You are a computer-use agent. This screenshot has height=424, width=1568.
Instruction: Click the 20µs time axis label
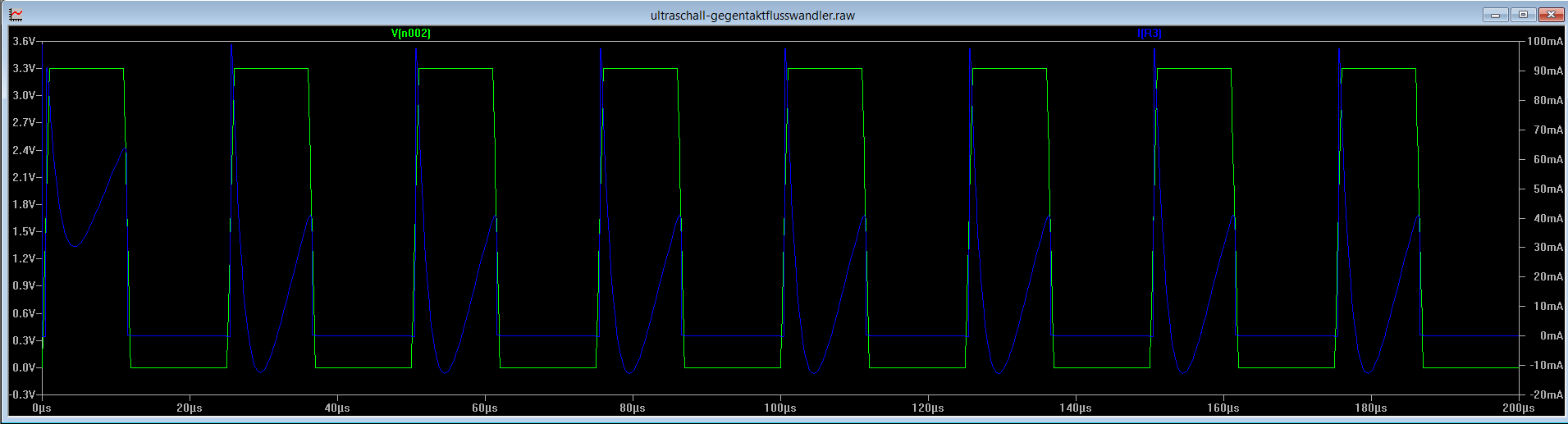tap(190, 408)
